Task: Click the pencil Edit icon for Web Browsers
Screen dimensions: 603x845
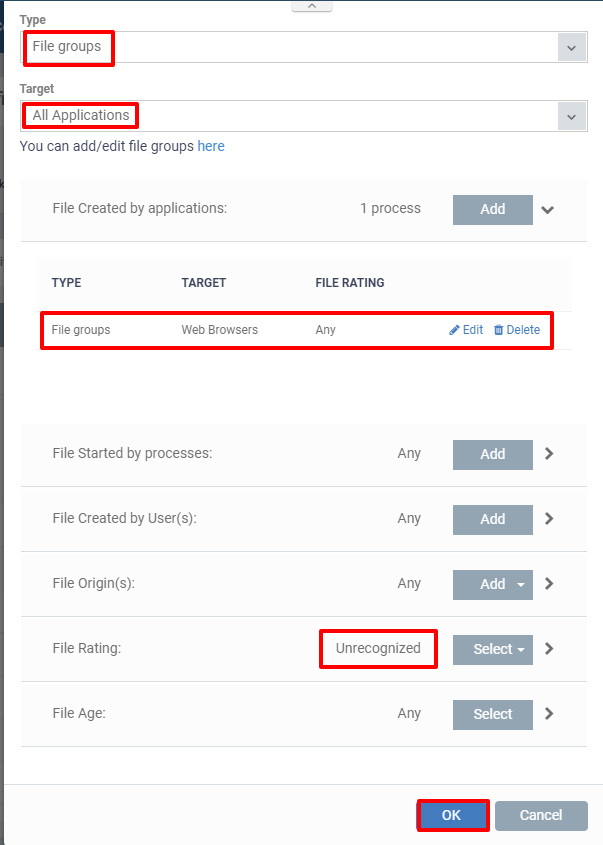Action: [454, 330]
